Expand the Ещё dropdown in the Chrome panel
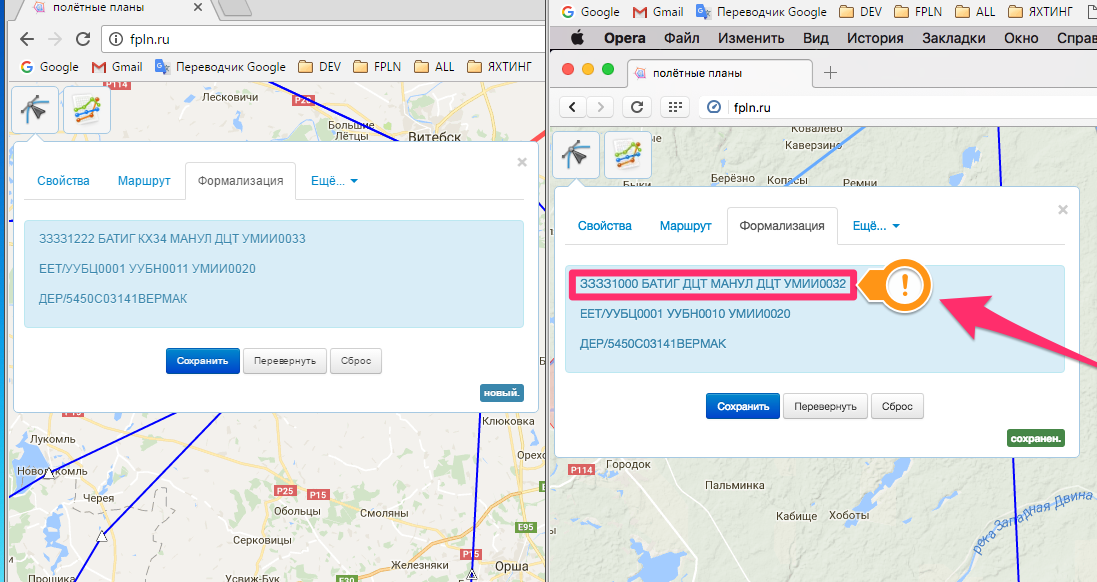 (x=334, y=181)
